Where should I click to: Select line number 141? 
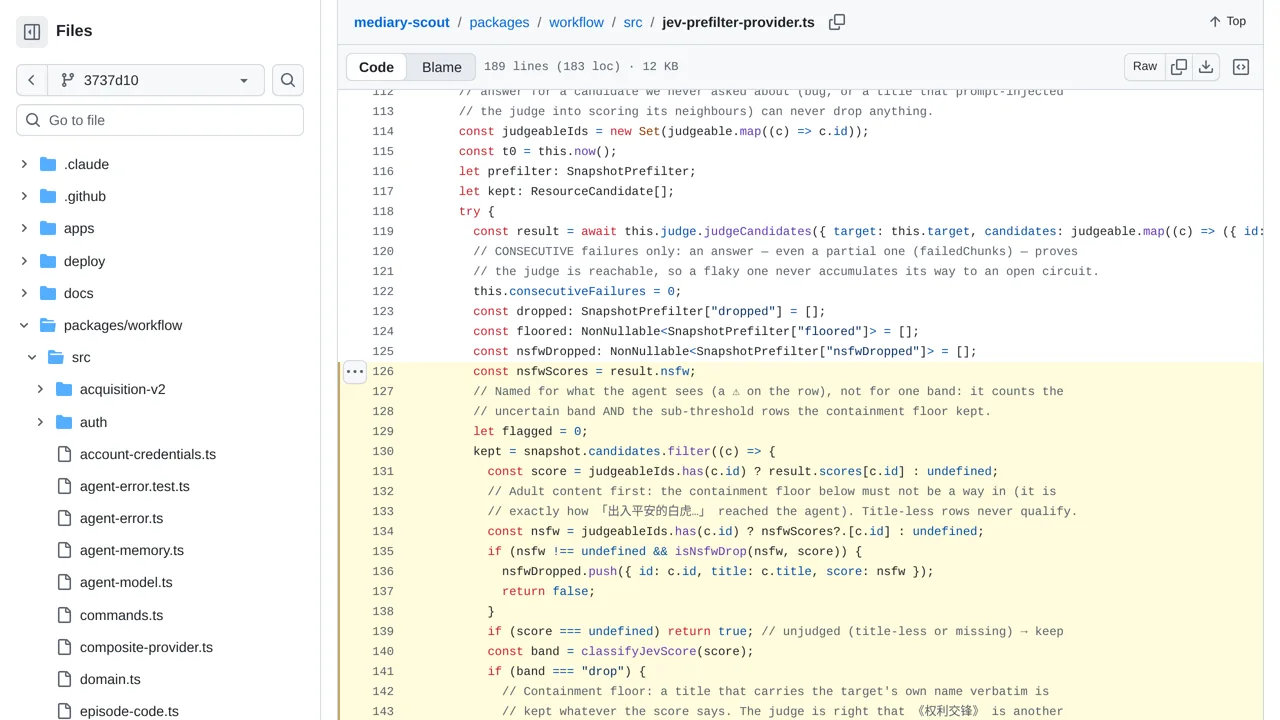tap(383, 671)
